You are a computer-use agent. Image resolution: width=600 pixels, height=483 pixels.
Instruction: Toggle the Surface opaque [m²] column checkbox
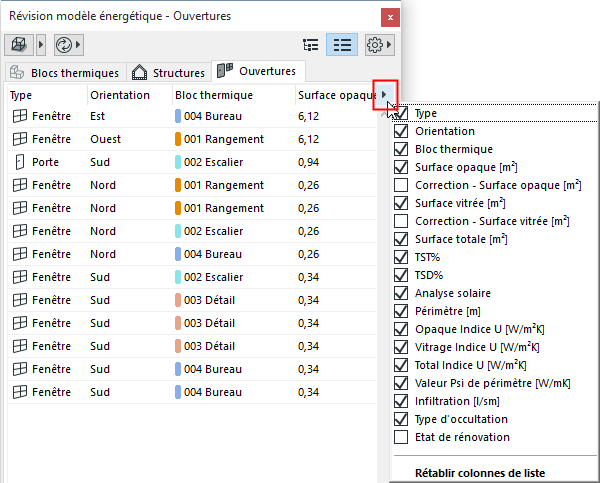pyautogui.click(x=401, y=167)
